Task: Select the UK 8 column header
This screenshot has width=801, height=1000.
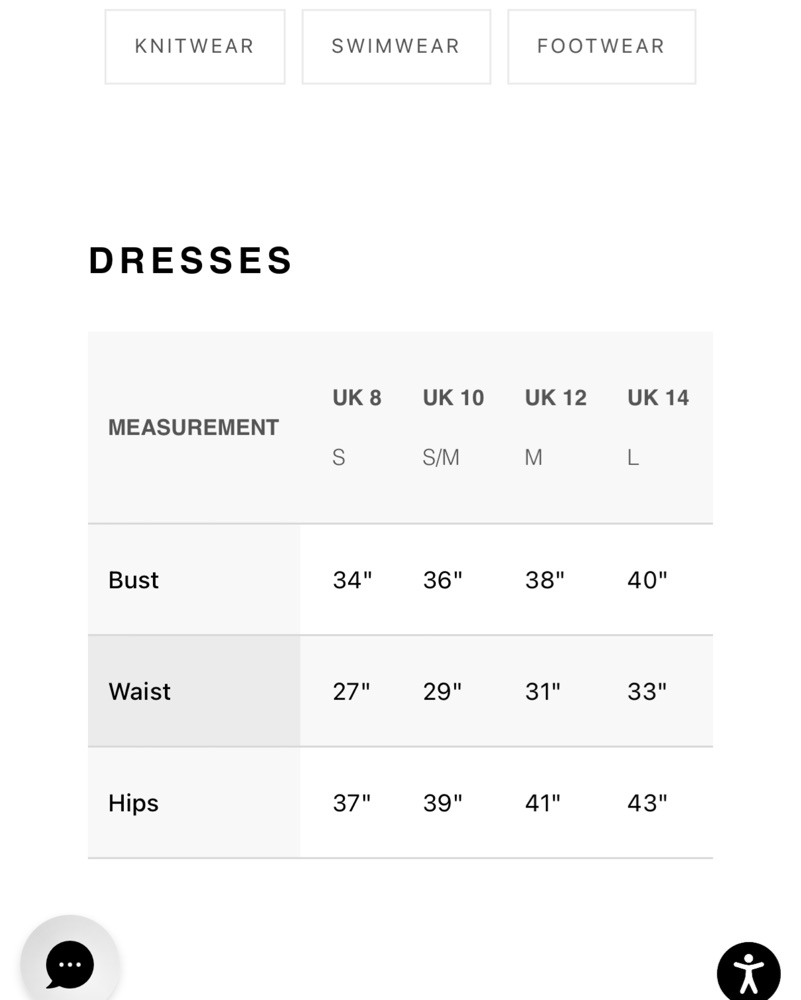Action: coord(357,398)
